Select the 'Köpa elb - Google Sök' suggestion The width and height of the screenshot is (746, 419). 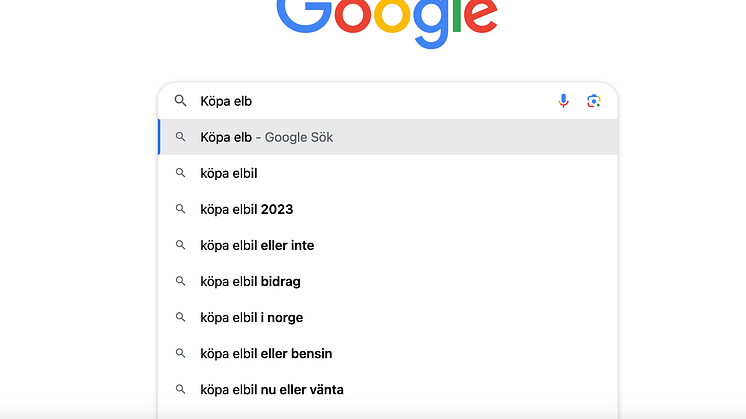tap(388, 137)
